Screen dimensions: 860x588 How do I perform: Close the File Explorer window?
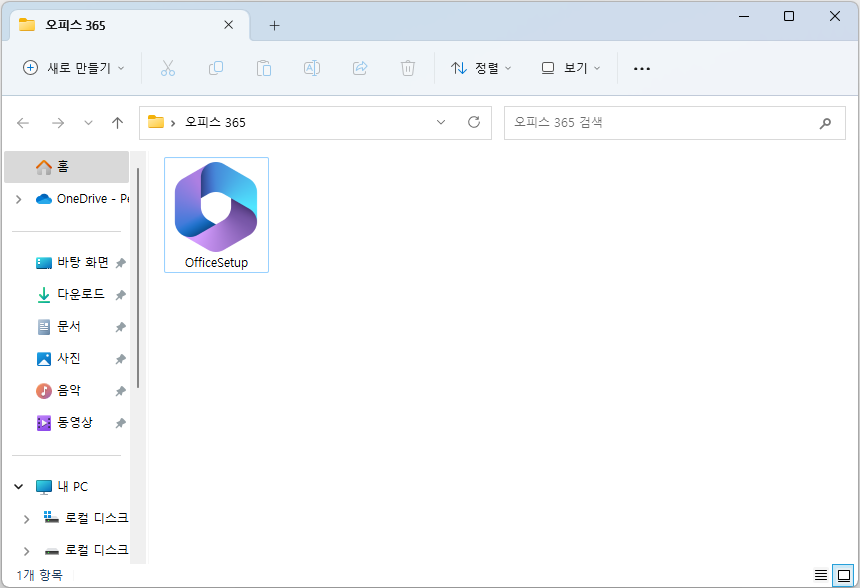[835, 16]
